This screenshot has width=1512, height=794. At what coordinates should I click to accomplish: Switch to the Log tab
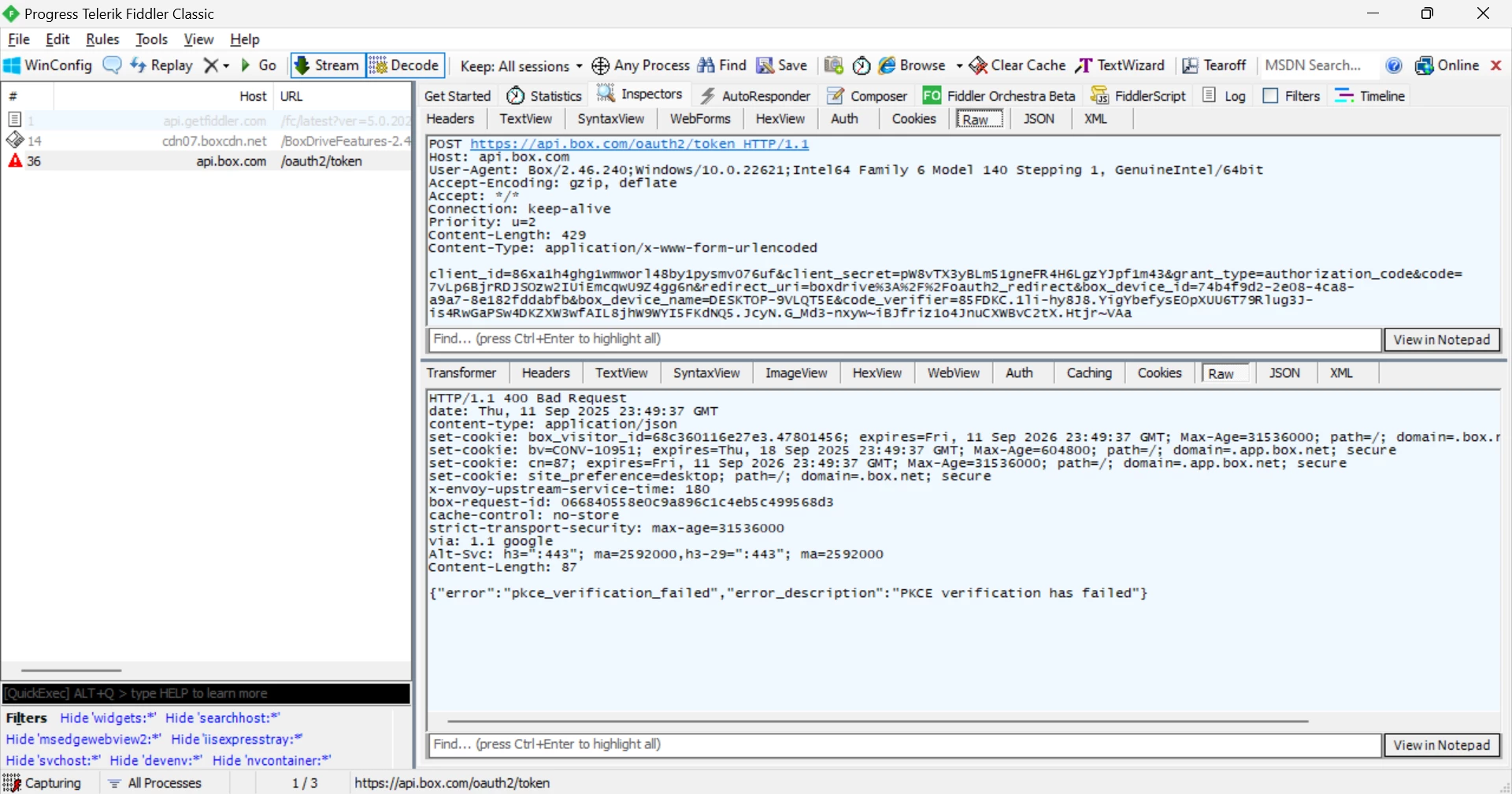pos(1225,96)
